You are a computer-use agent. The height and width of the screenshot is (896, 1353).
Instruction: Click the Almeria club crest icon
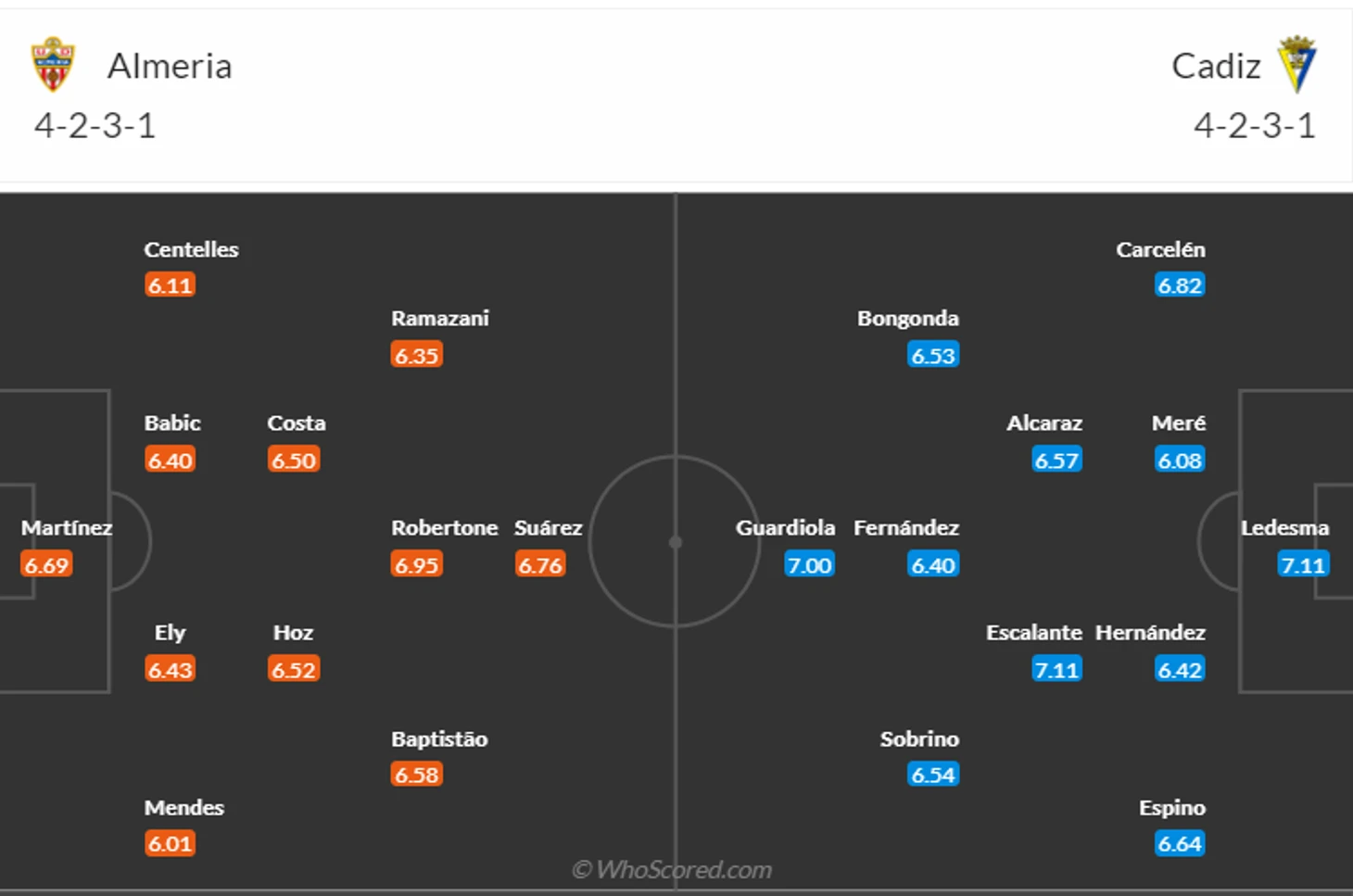tap(53, 65)
